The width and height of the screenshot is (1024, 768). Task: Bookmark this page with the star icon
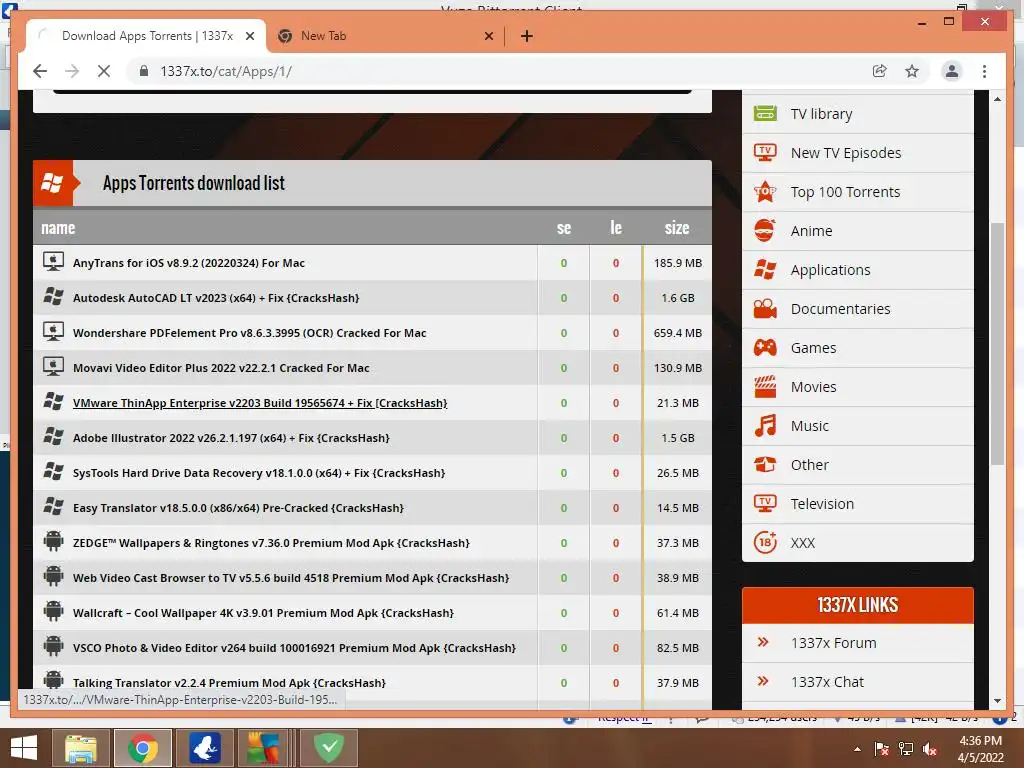click(x=912, y=71)
